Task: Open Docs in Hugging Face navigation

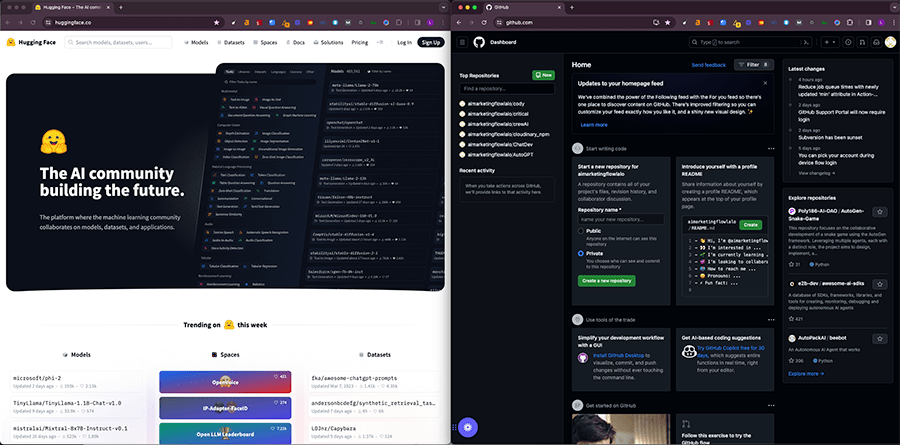Action: [296, 42]
